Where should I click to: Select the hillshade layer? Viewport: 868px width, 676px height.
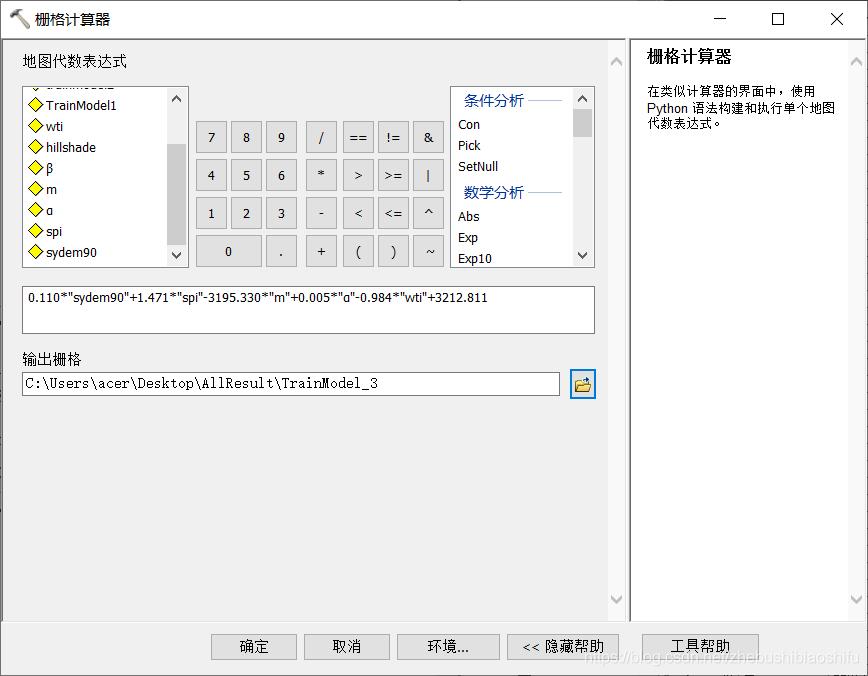pyautogui.click(x=69, y=147)
